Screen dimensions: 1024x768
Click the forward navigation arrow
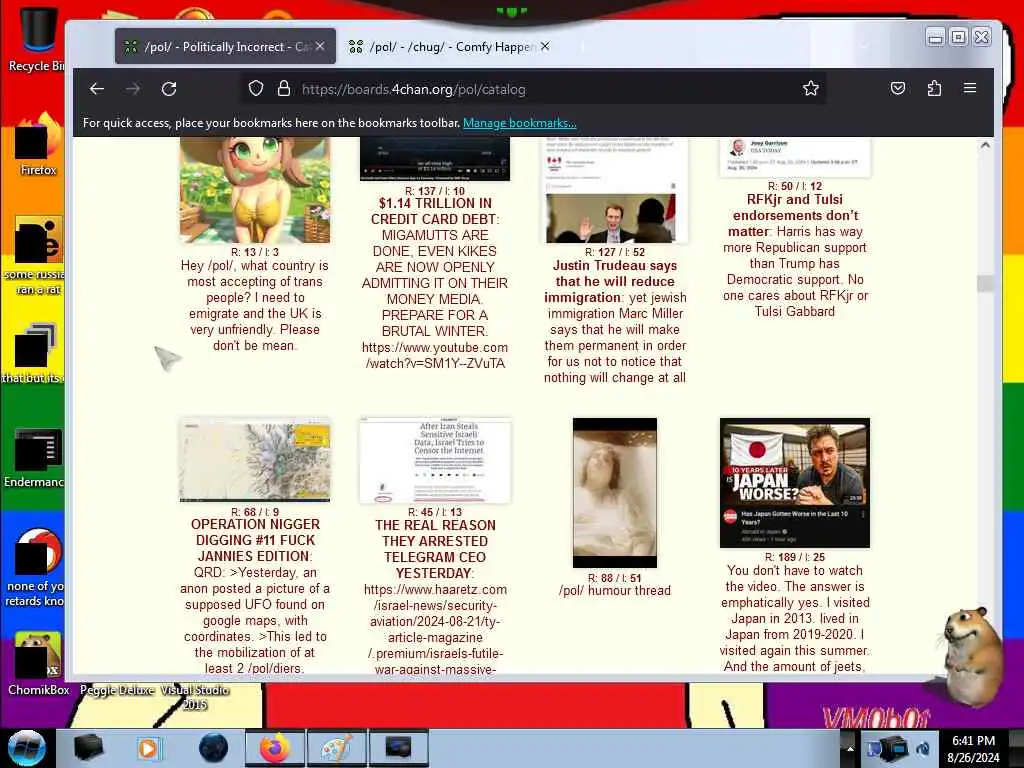coord(133,89)
